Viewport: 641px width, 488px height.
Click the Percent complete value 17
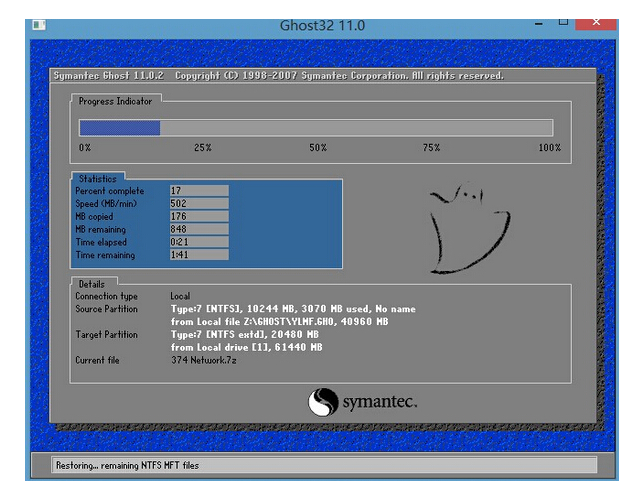[x=199, y=190]
